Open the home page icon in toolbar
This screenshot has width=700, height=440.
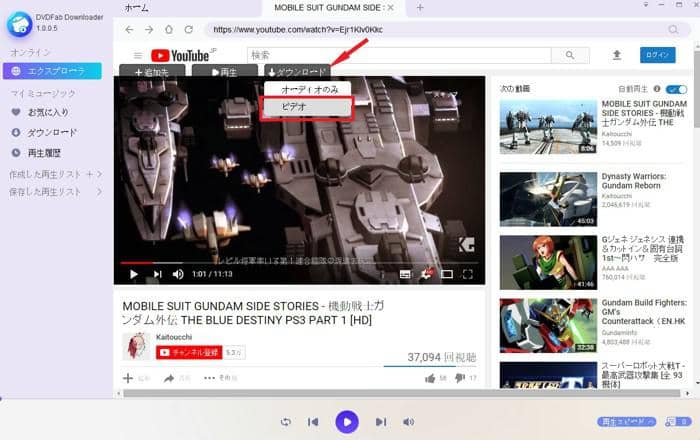coord(169,29)
